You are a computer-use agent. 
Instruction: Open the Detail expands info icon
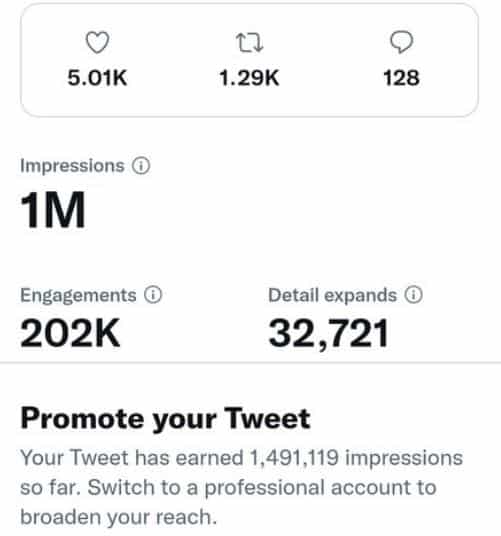(414, 295)
